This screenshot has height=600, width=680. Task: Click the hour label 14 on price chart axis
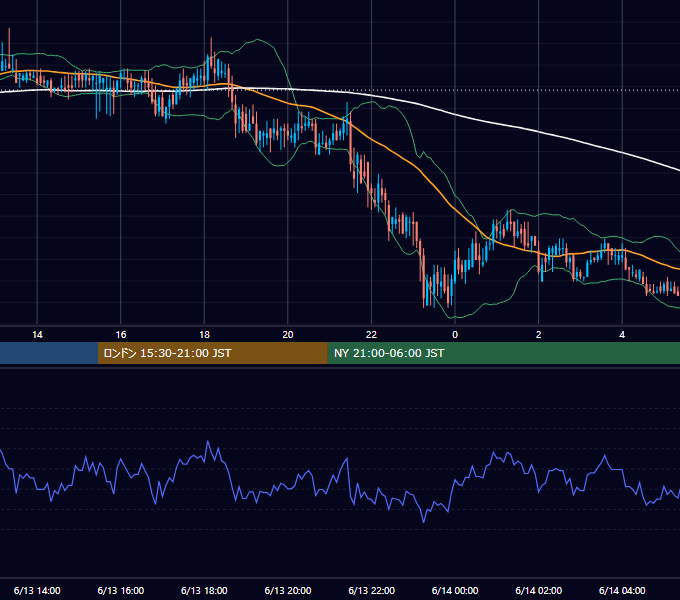(37, 335)
